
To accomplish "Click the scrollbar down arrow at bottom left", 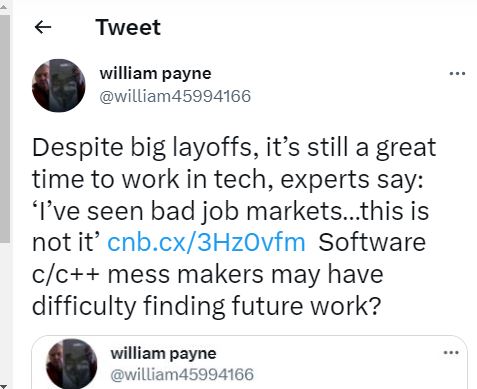I will 4,387.
